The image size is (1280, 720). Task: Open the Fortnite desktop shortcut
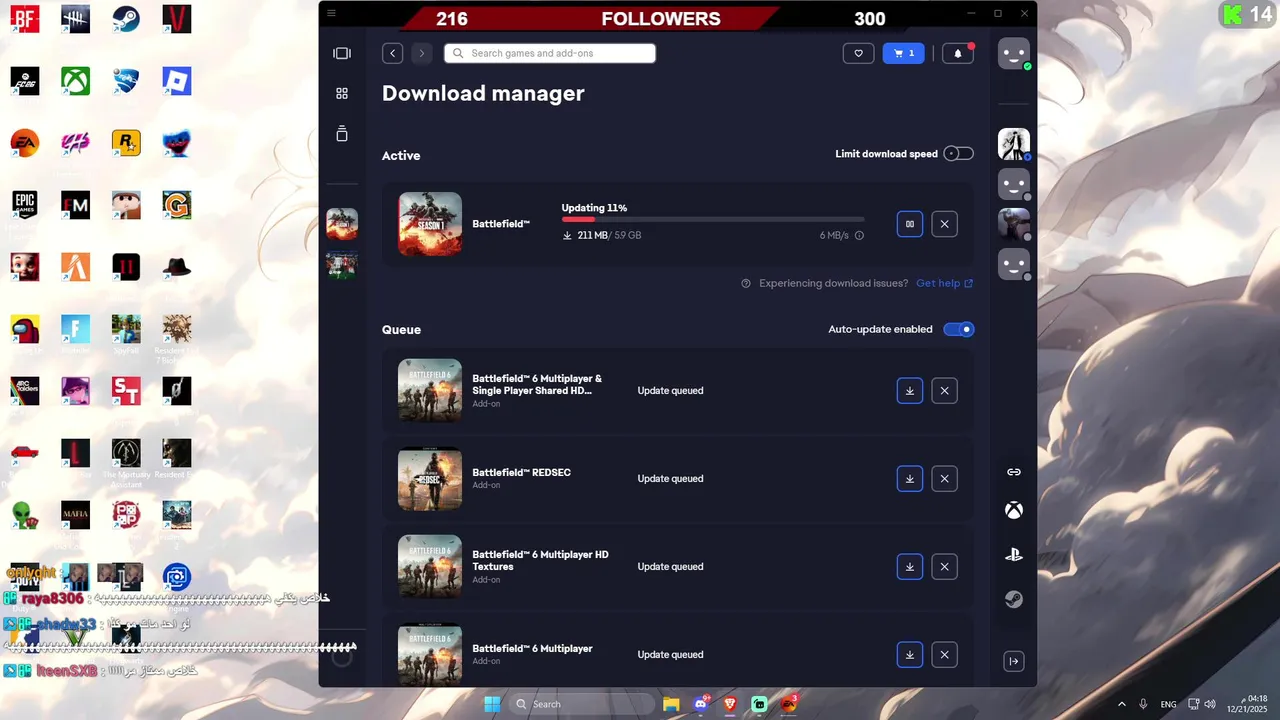click(75, 329)
